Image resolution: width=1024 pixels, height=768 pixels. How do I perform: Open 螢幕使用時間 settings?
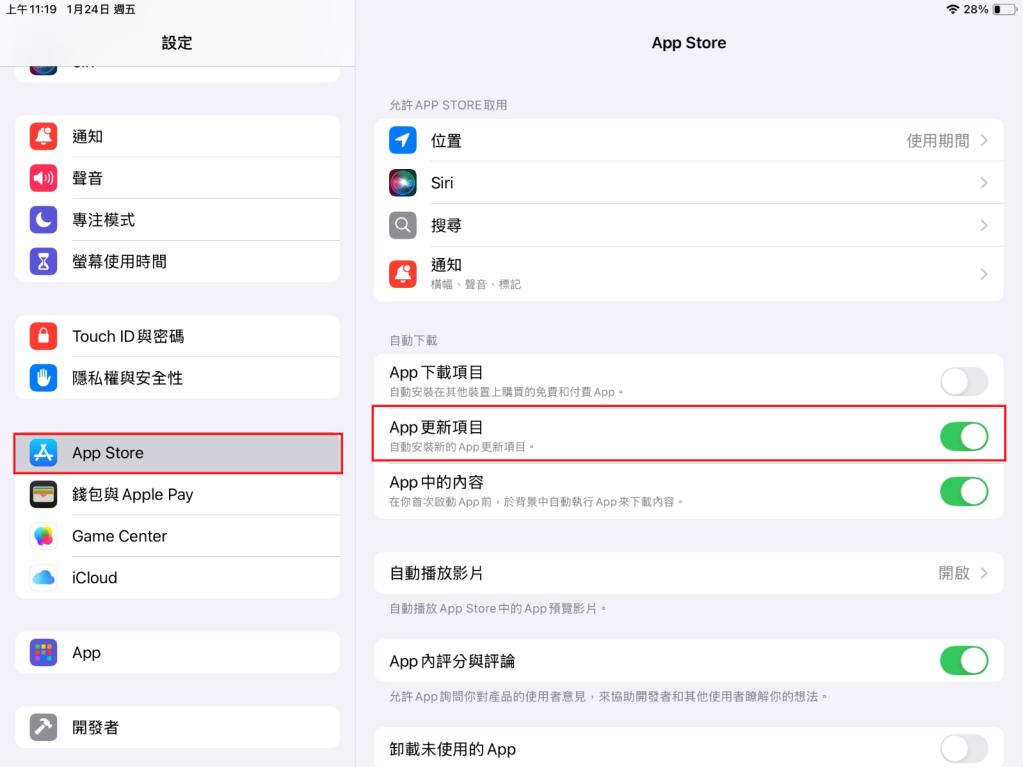coord(178,262)
